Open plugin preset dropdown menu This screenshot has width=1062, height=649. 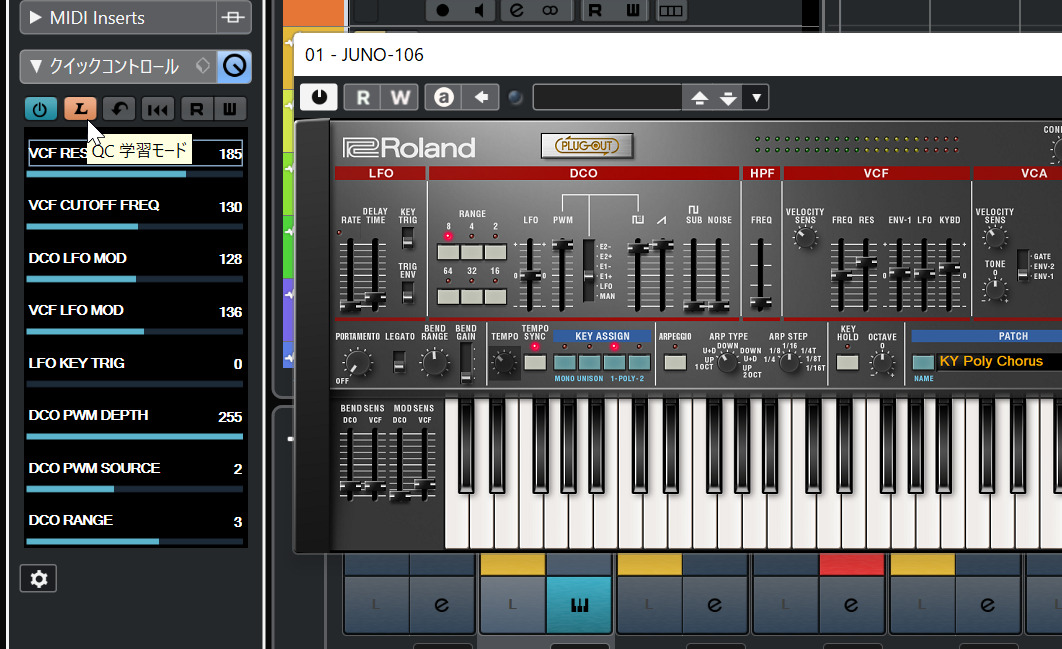757,98
